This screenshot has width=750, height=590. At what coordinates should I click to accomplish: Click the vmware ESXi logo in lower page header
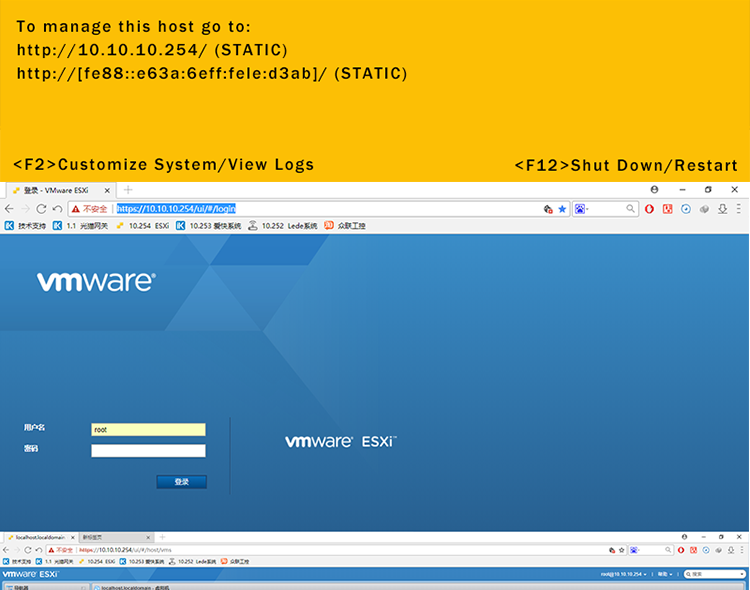point(31,574)
